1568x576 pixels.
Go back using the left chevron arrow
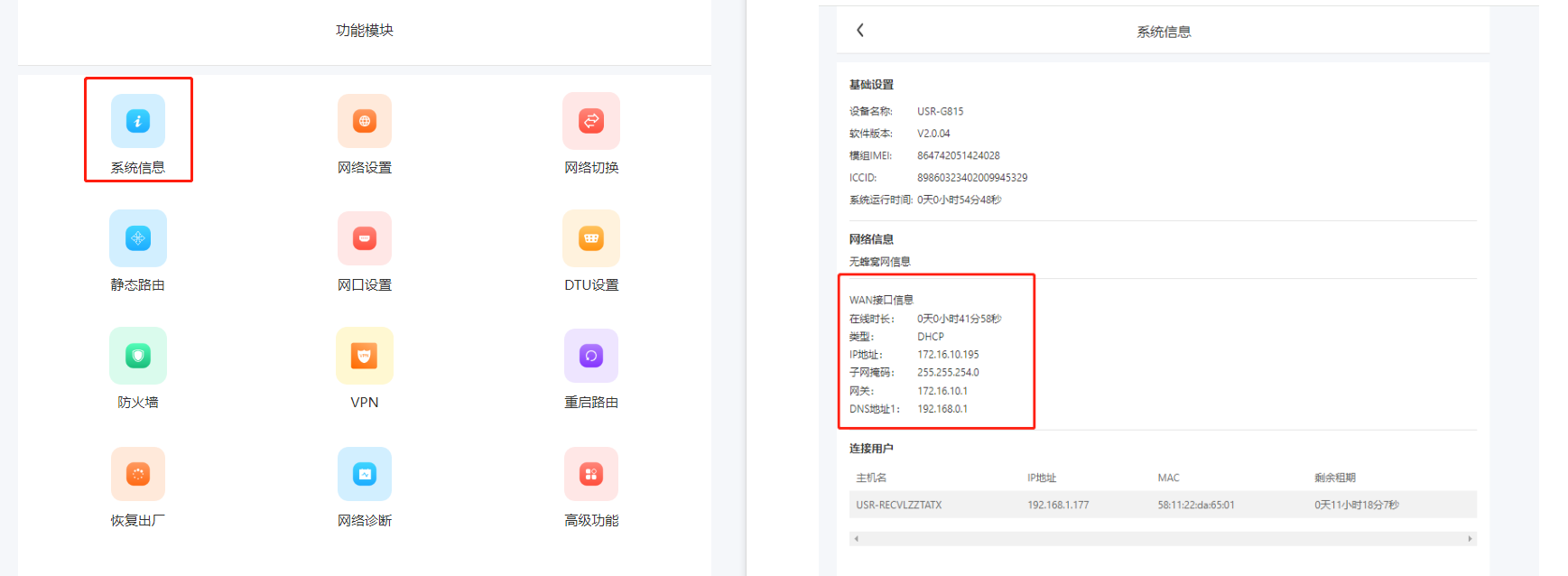pos(860,30)
